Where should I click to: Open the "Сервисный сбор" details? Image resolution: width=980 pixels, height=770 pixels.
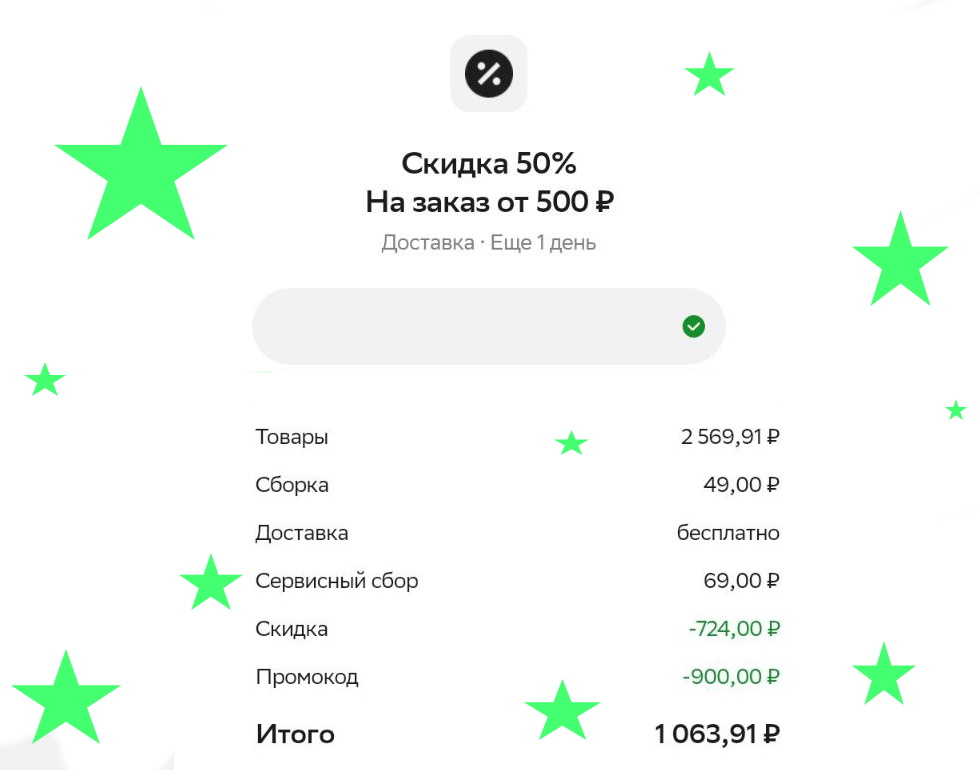click(x=337, y=581)
